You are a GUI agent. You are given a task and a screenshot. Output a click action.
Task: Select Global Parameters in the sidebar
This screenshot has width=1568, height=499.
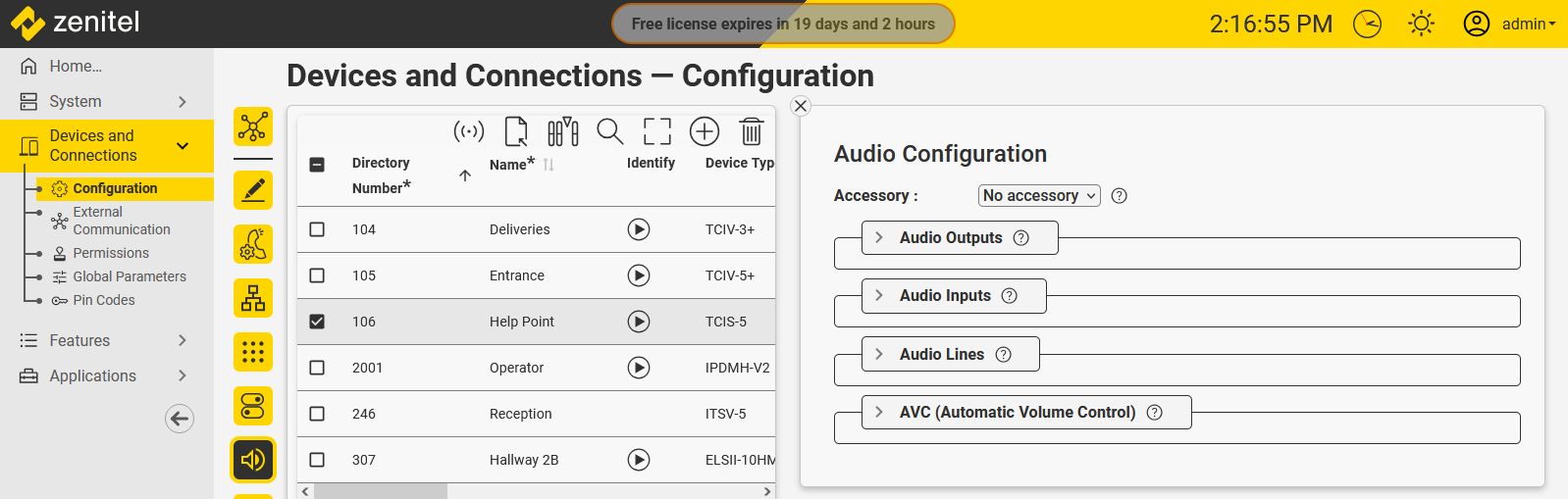[x=129, y=276]
